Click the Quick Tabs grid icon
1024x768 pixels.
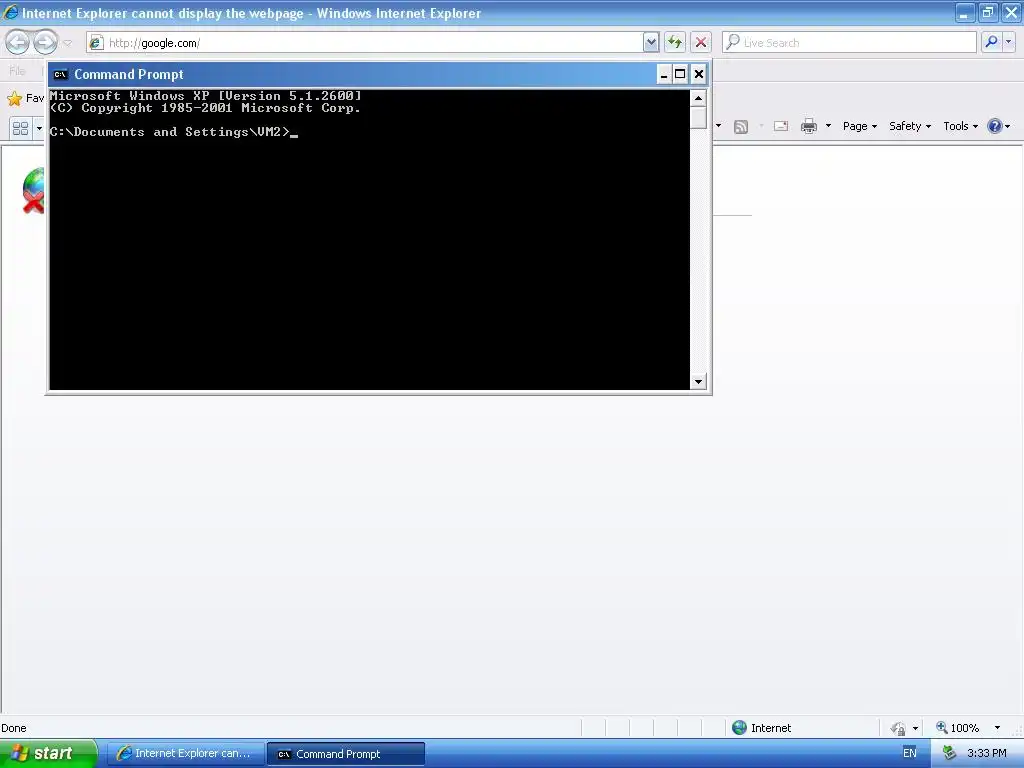point(20,127)
